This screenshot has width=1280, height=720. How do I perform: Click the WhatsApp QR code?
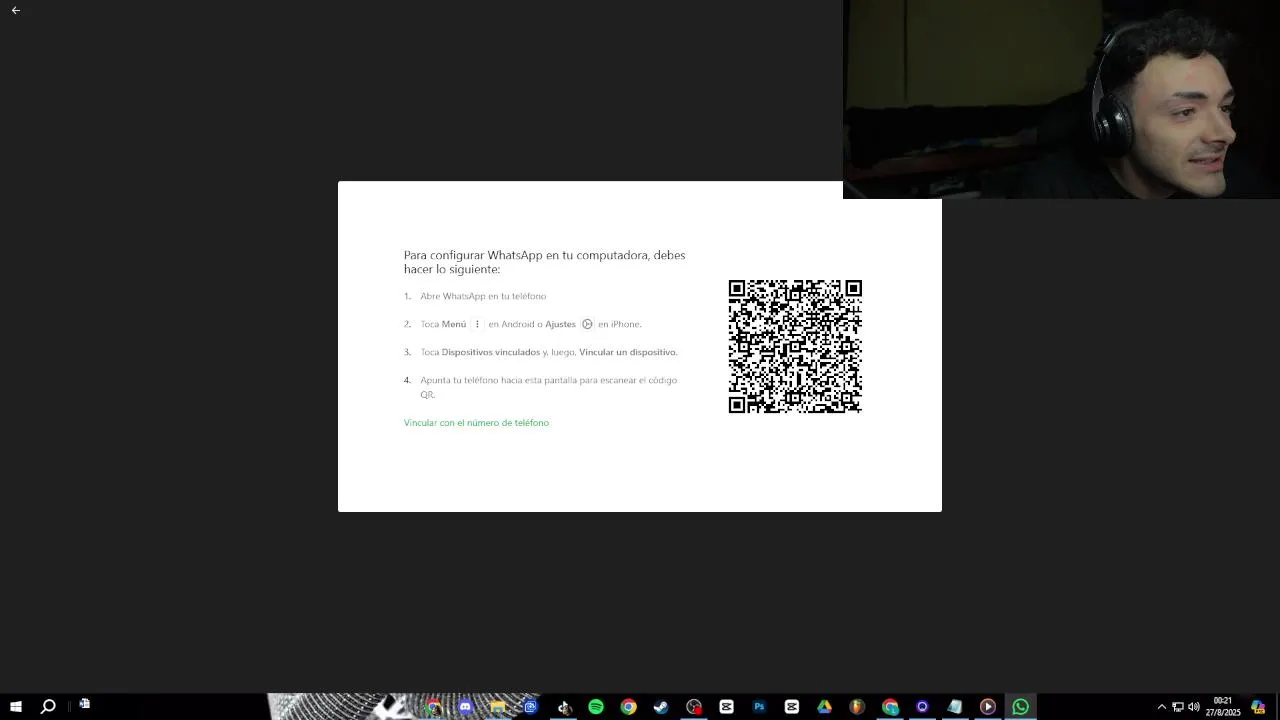795,346
